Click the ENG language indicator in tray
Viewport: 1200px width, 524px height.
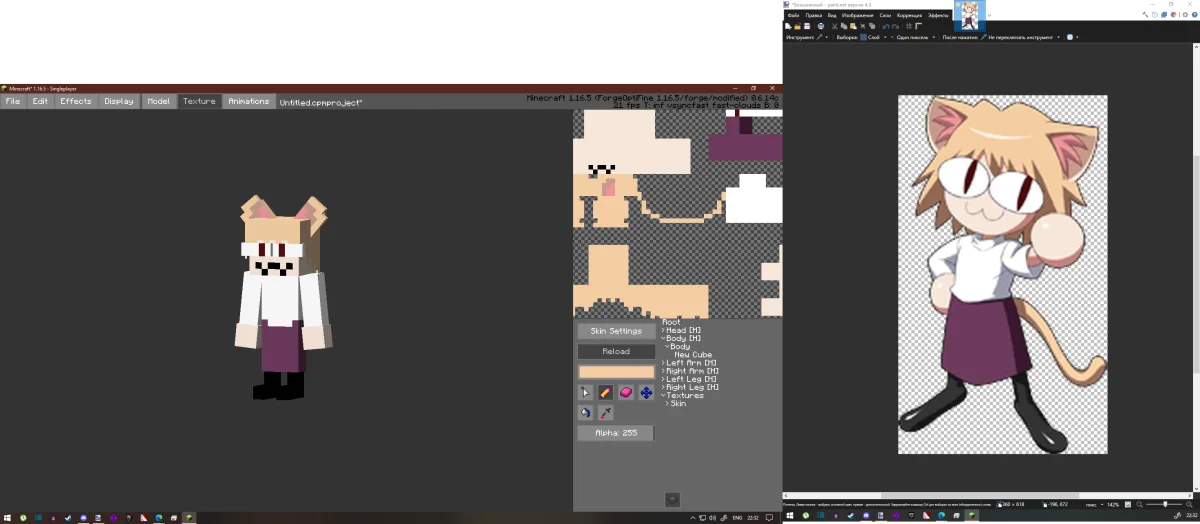coord(737,518)
